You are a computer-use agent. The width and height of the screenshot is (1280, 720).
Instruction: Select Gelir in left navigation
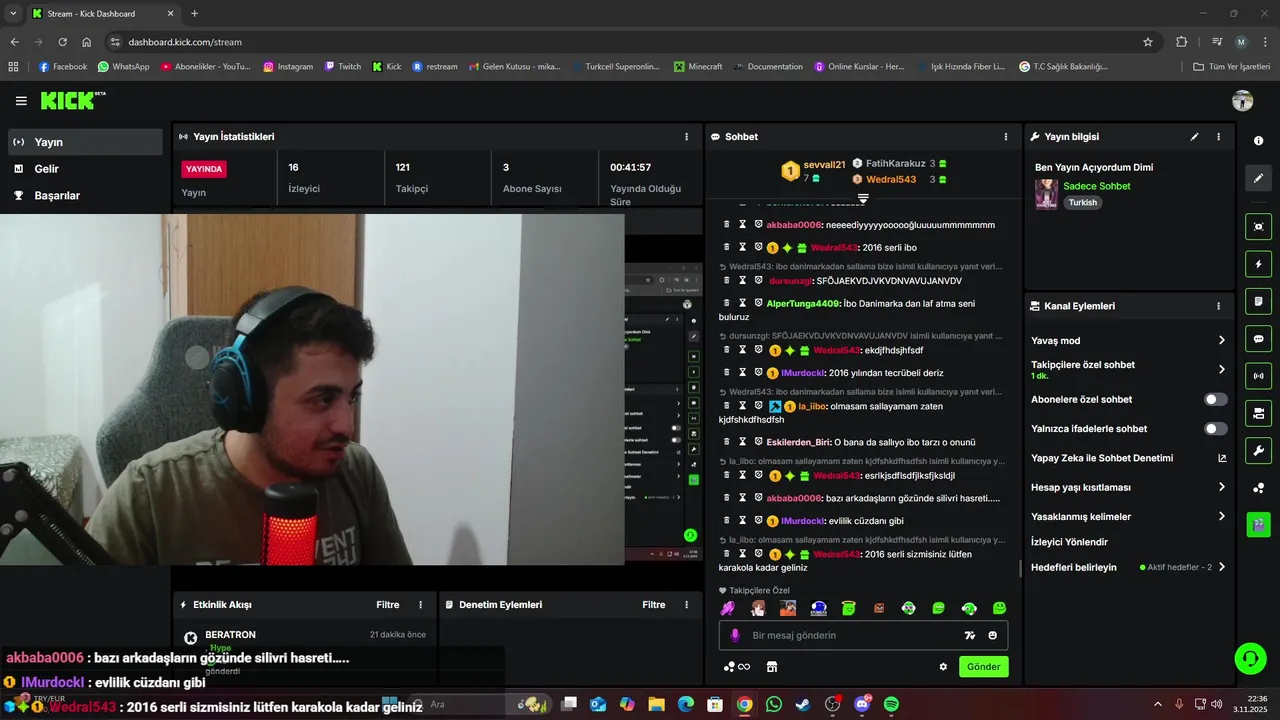point(85,169)
